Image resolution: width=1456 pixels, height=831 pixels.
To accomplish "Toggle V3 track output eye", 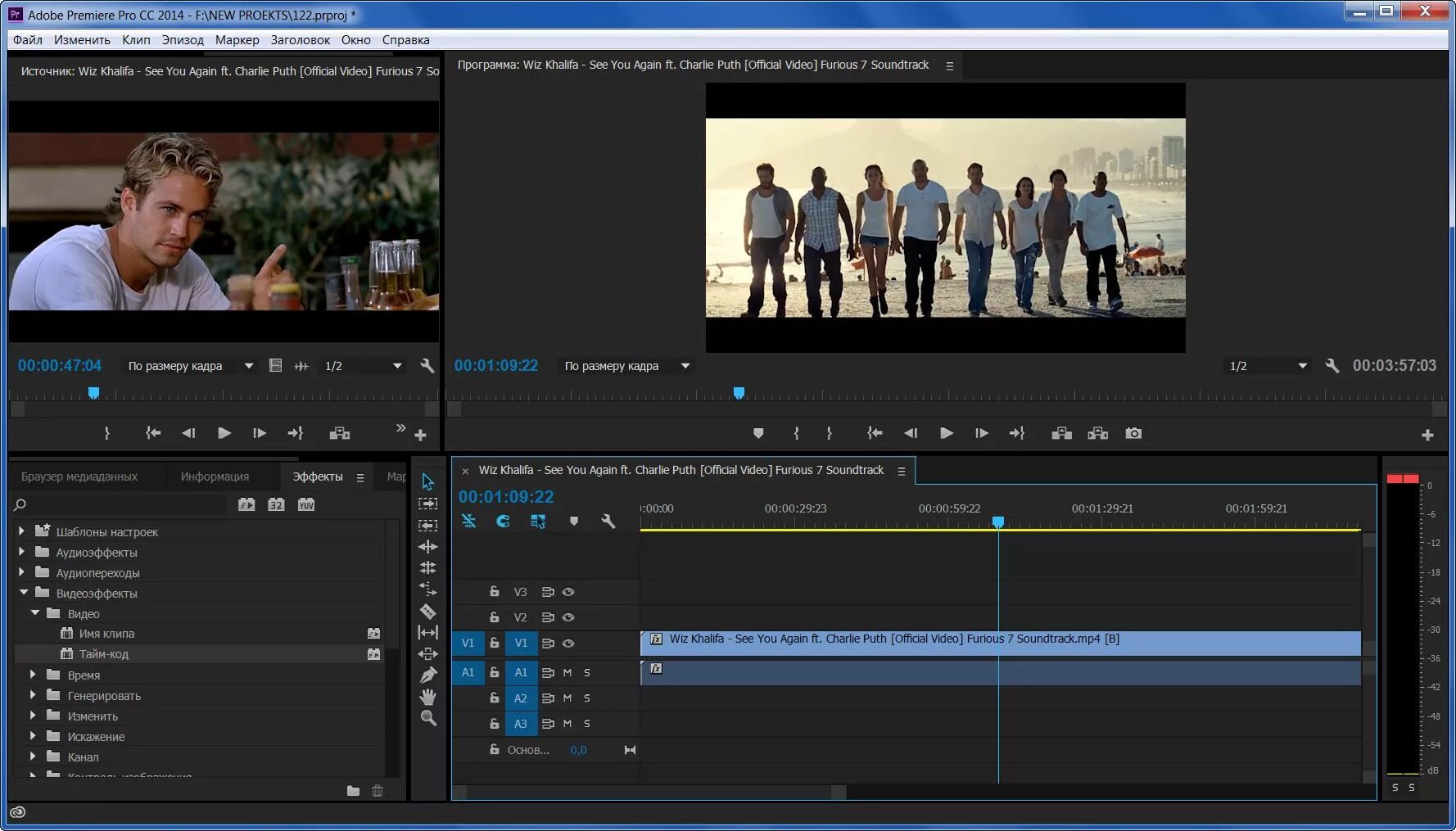I will pyautogui.click(x=568, y=592).
